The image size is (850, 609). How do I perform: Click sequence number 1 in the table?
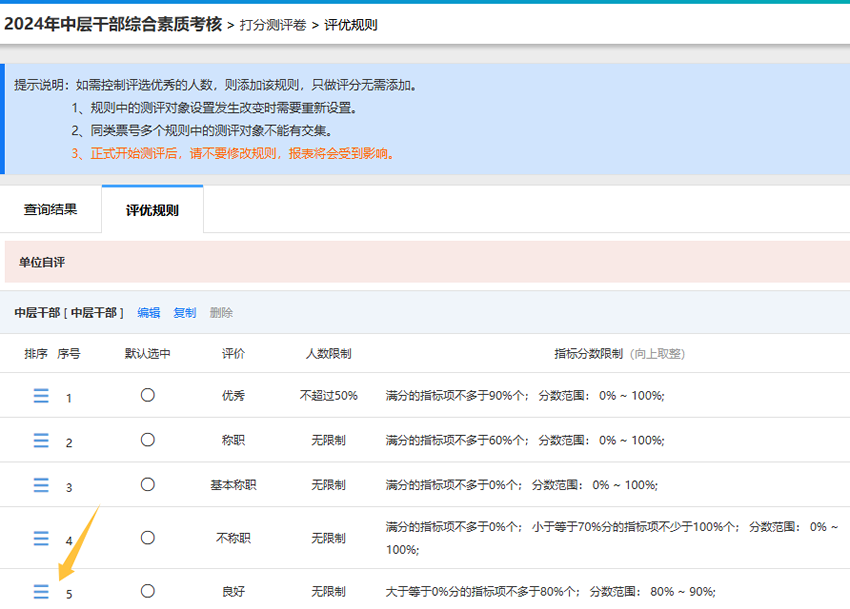pos(69,398)
